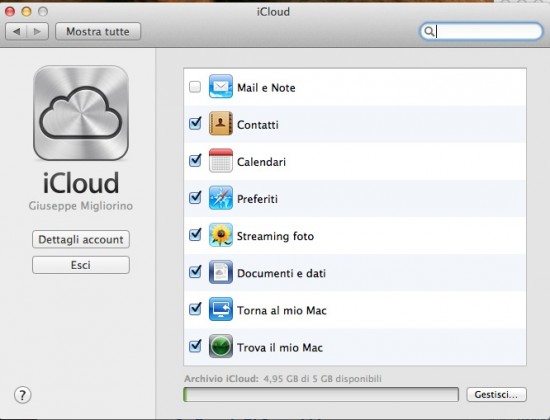This screenshot has width=550, height=420.
Task: Uncheck the Trova il mio Mac checkbox
Action: (195, 346)
